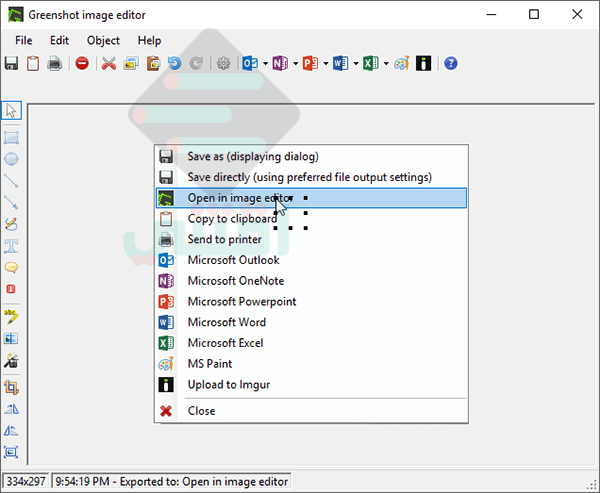Expand PowerPoint export dropdown arrow
Image resolution: width=600 pixels, height=493 pixels.
pos(326,64)
